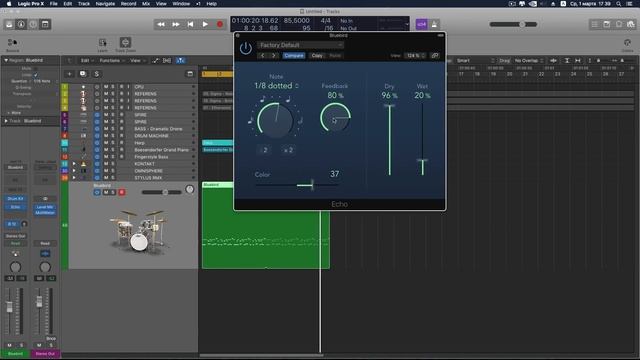The image size is (640, 360).
Task: Click the Echo slot in channel strip
Action: pyautogui.click(x=16, y=207)
